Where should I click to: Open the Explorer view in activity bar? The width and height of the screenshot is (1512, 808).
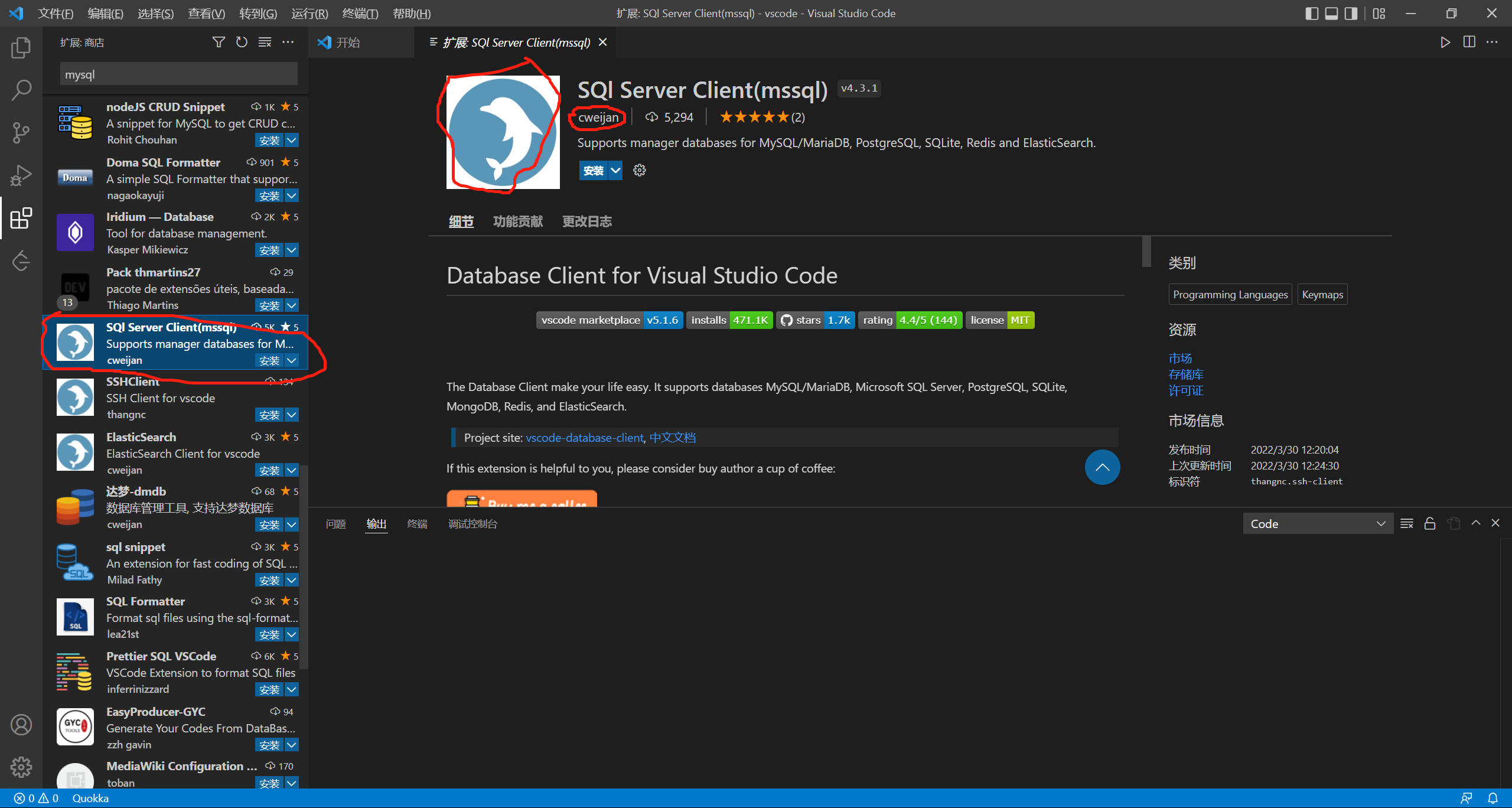tap(21, 48)
